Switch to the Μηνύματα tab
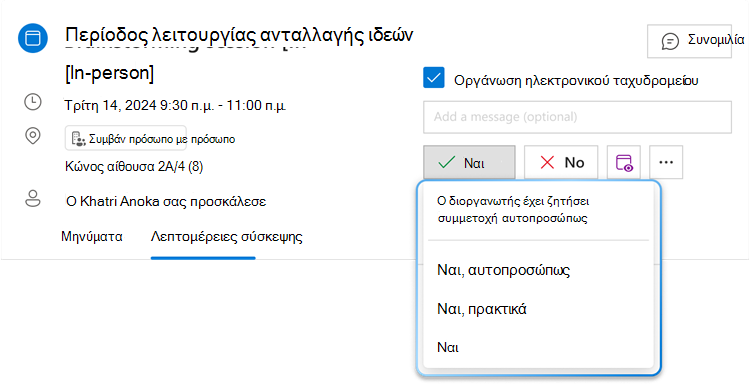 pos(92,236)
